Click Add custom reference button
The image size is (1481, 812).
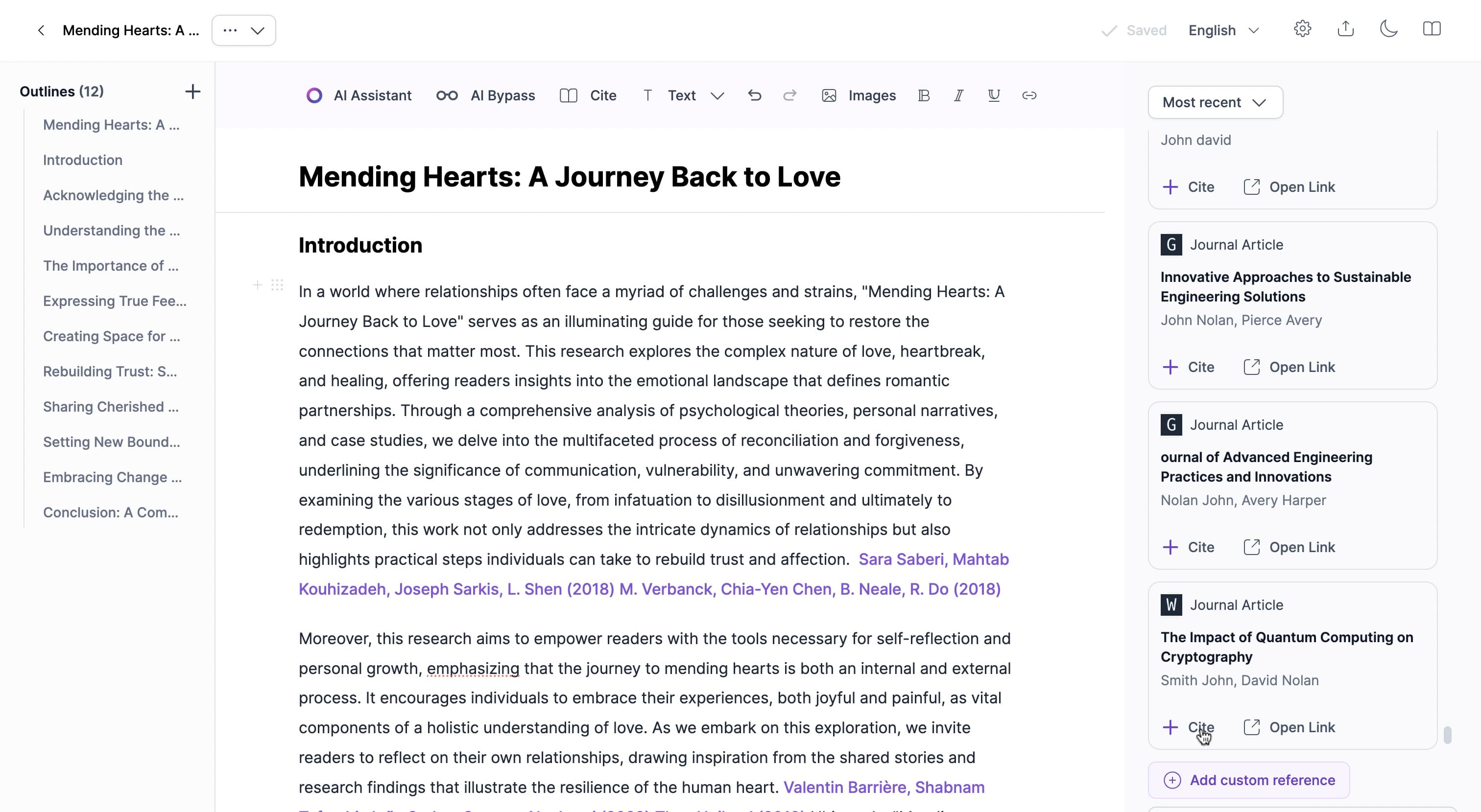click(1249, 780)
